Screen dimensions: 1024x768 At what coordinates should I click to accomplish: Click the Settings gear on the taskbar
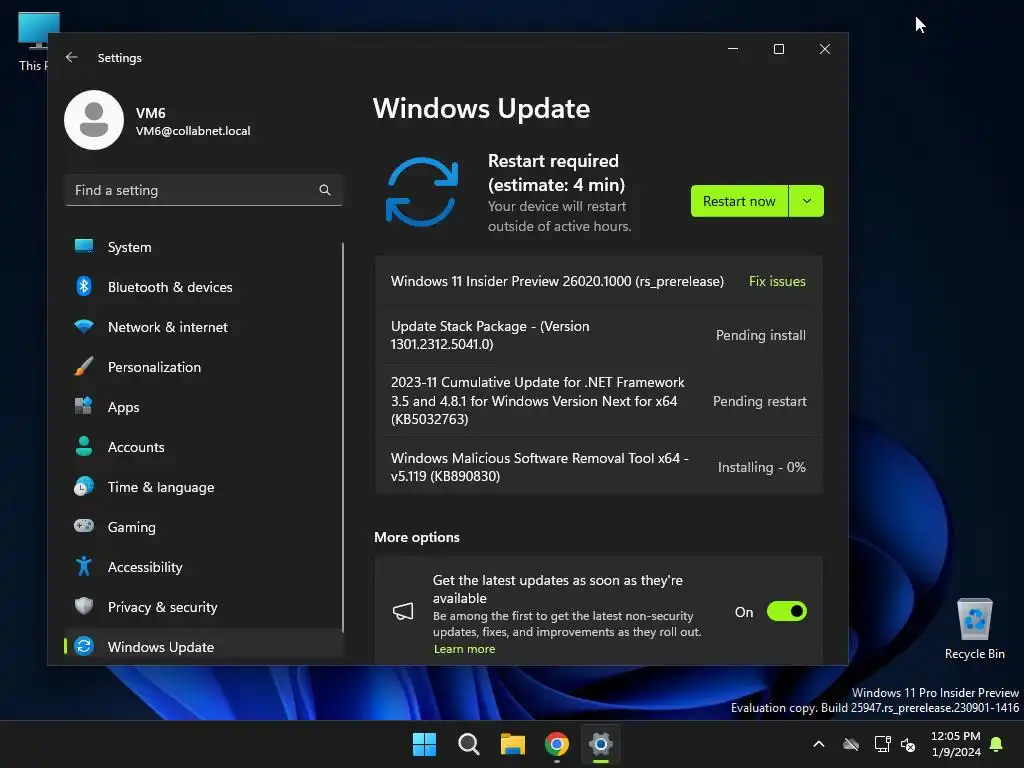(601, 744)
